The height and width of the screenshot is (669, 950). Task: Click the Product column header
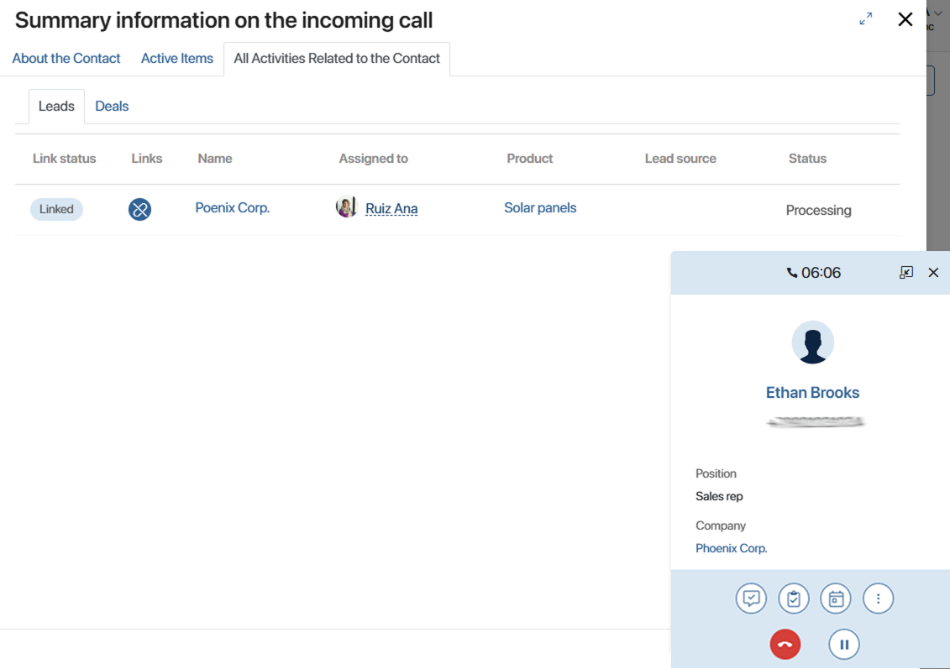(530, 158)
